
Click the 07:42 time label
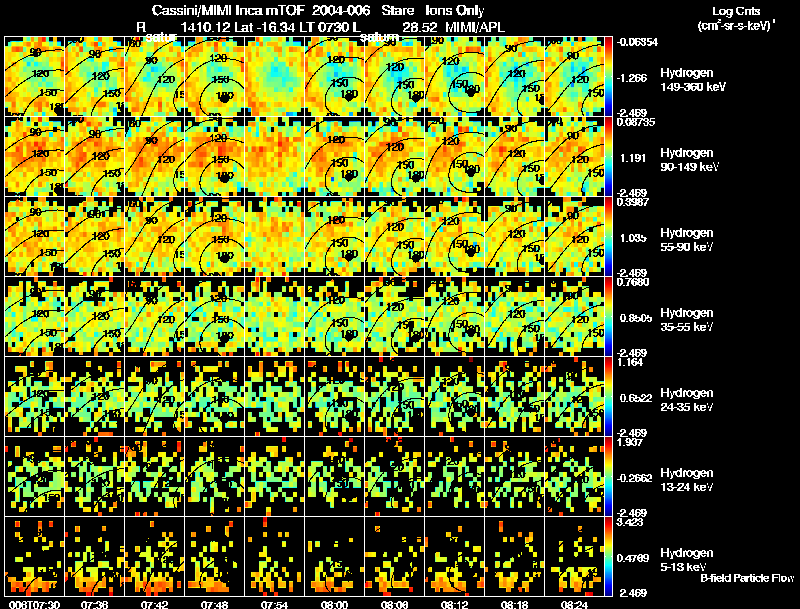click(x=155, y=605)
